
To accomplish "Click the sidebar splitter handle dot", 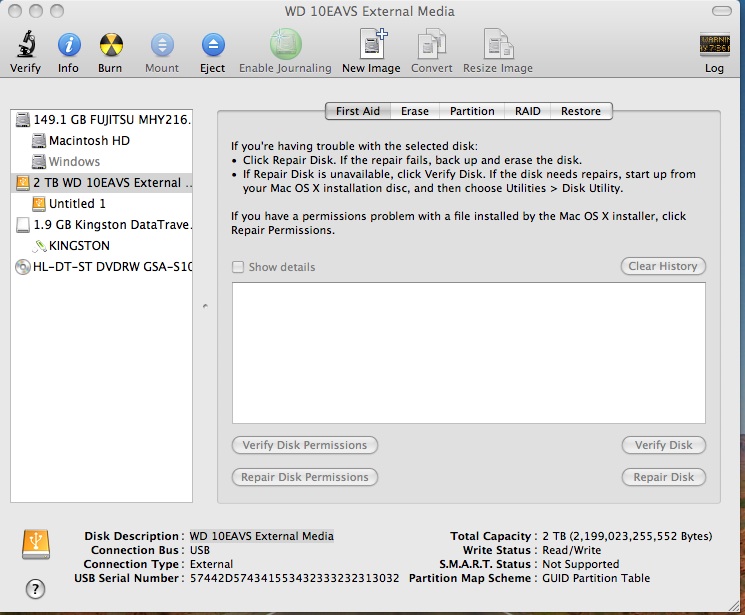I will 205,306.
